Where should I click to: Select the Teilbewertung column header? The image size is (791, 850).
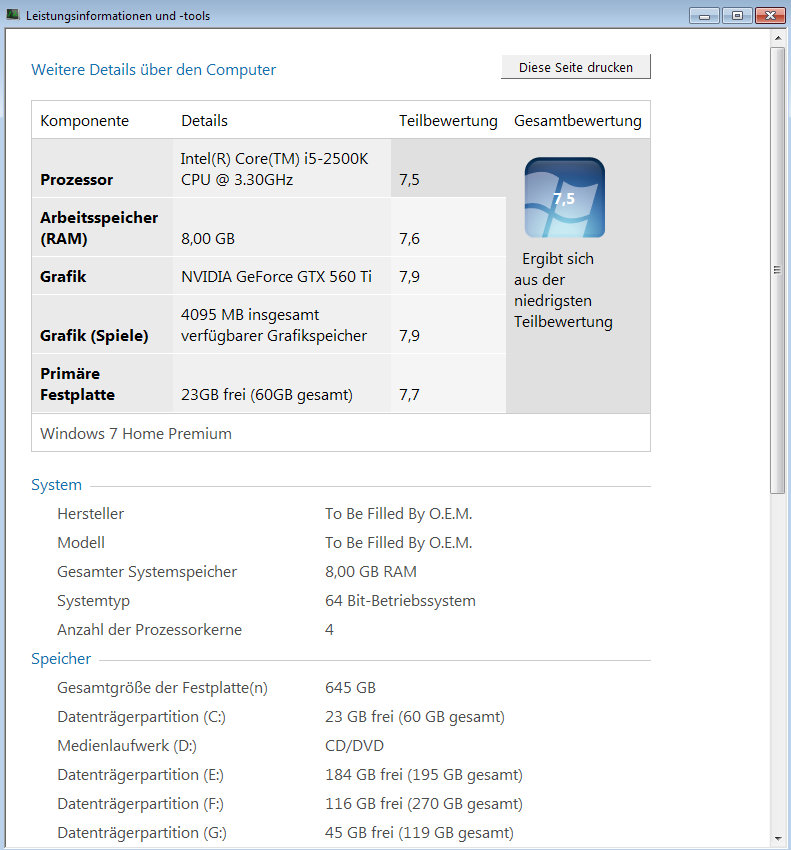coord(448,120)
